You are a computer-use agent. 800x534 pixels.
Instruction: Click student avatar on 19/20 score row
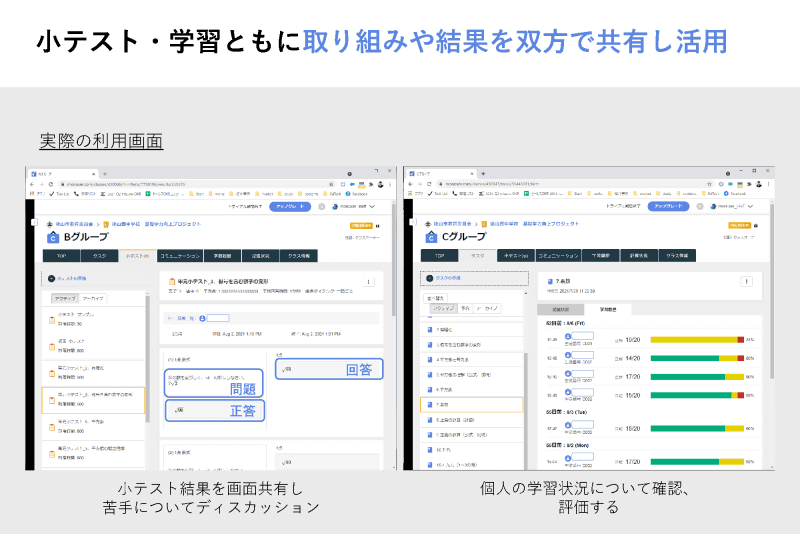(x=567, y=337)
